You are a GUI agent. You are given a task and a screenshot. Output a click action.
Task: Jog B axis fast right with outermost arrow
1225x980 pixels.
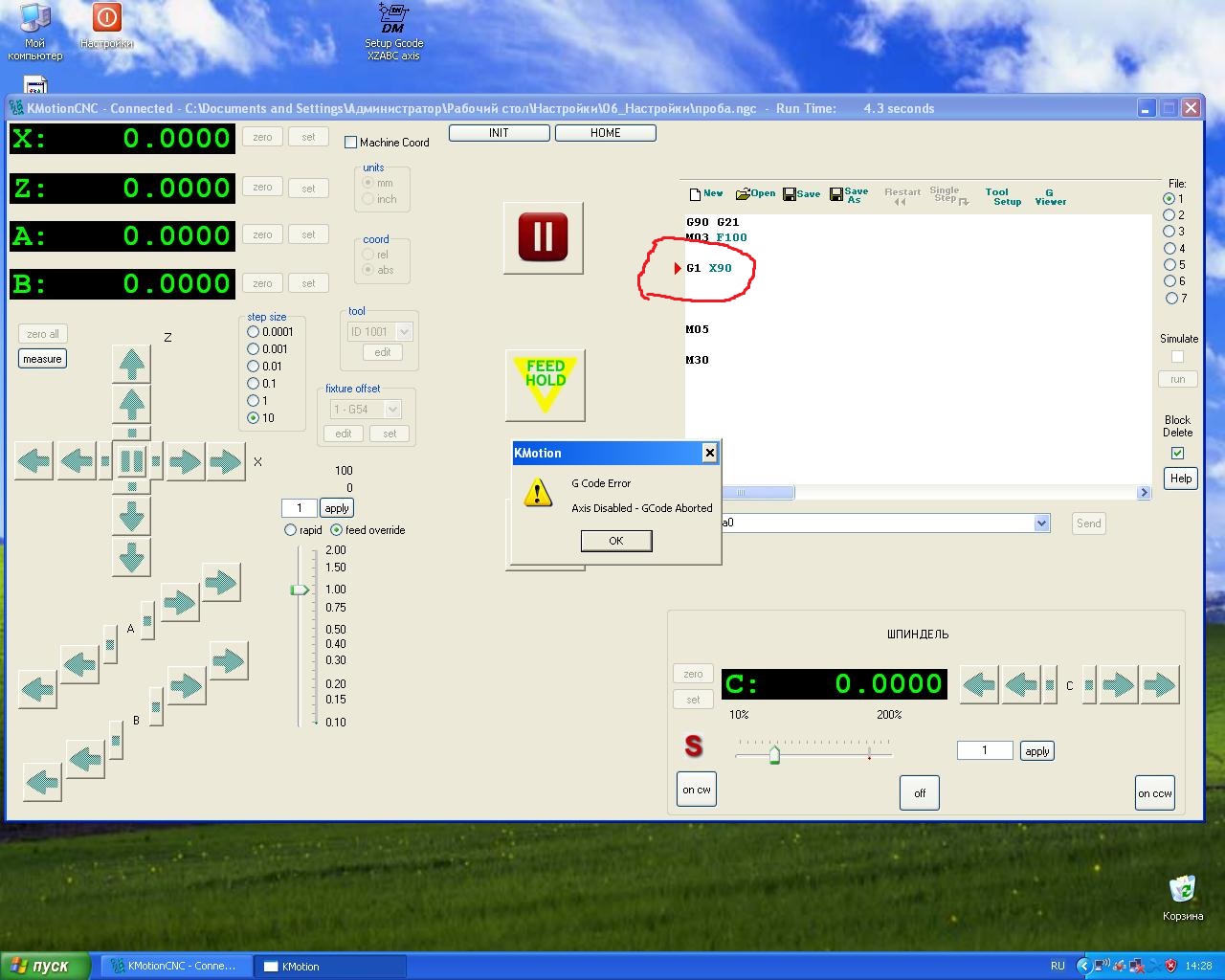tap(228, 660)
